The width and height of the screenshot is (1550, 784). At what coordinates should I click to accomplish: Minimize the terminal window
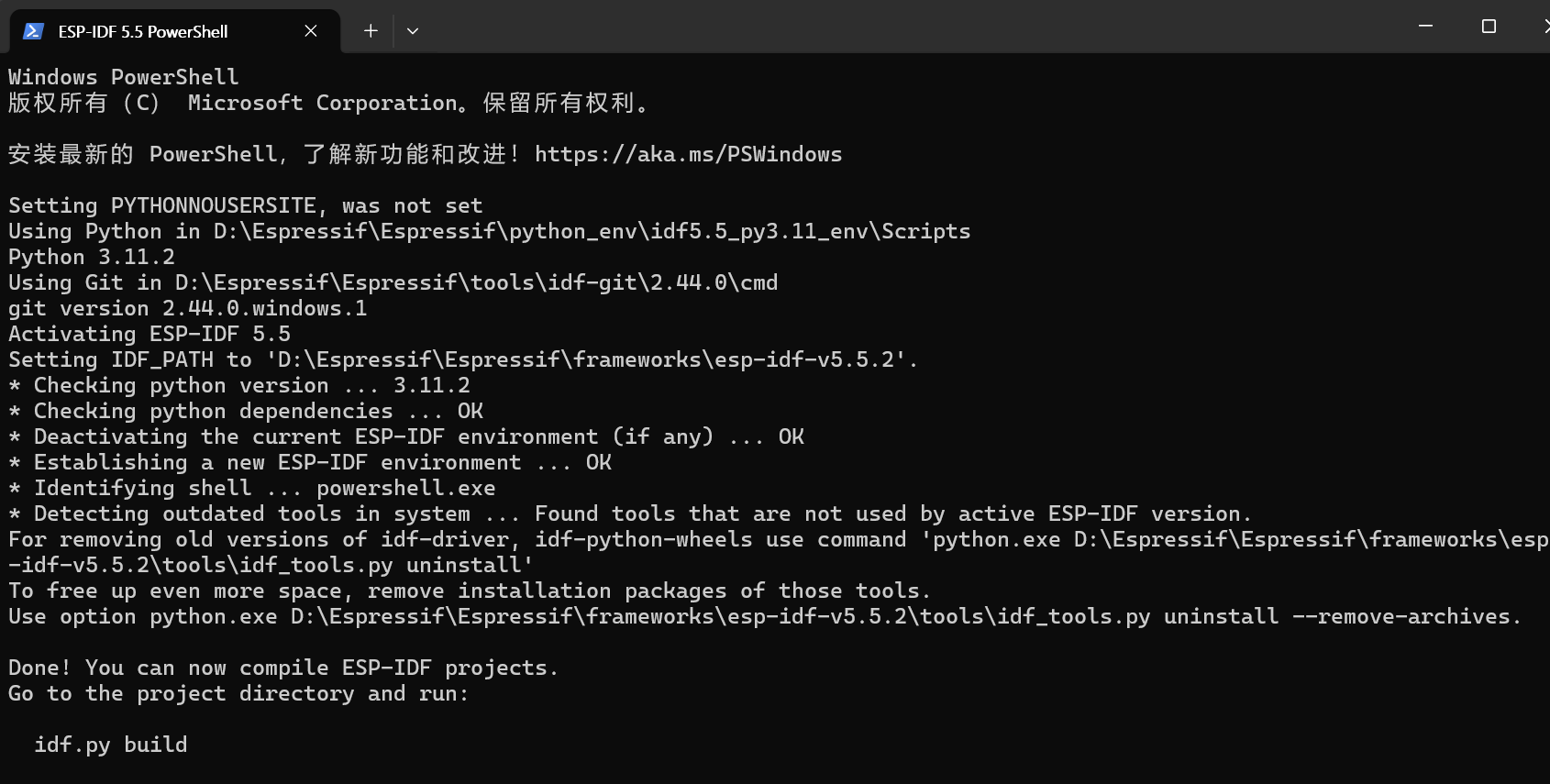(1425, 27)
